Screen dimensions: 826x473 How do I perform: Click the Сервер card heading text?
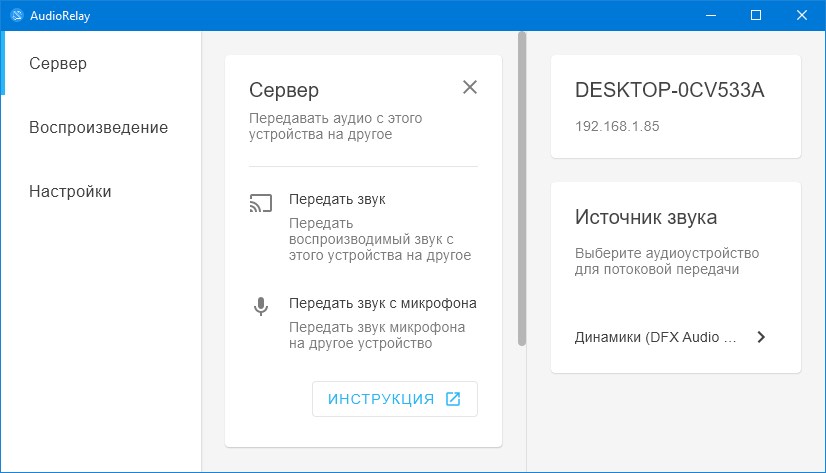click(284, 90)
